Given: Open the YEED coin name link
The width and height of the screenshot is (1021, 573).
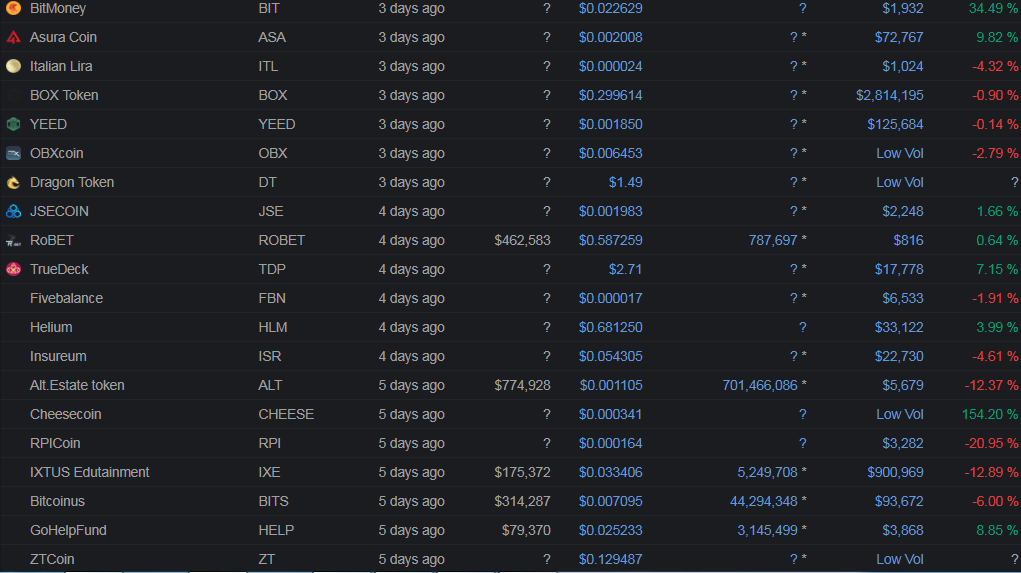Looking at the screenshot, I should point(48,124).
